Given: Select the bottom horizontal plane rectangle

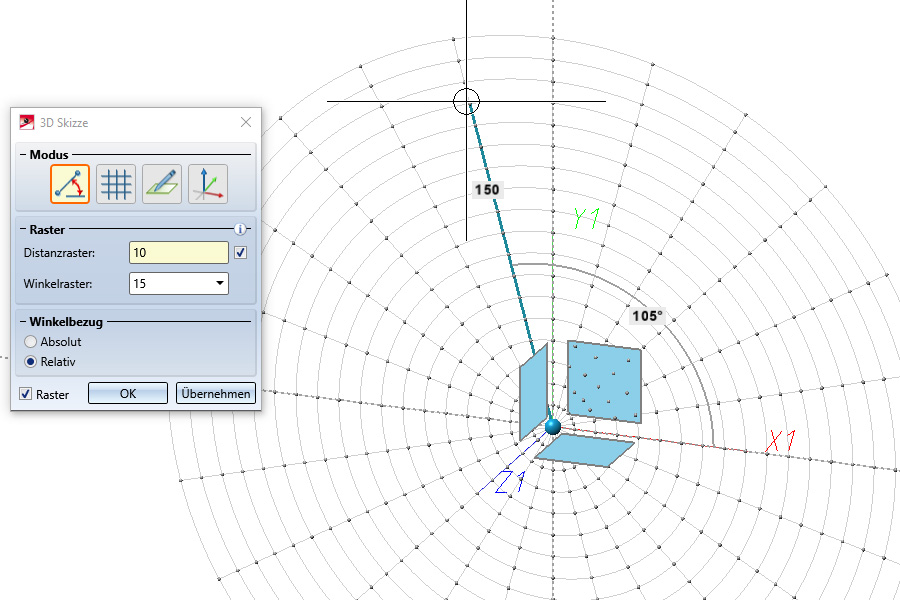Looking at the screenshot, I should tap(585, 450).
